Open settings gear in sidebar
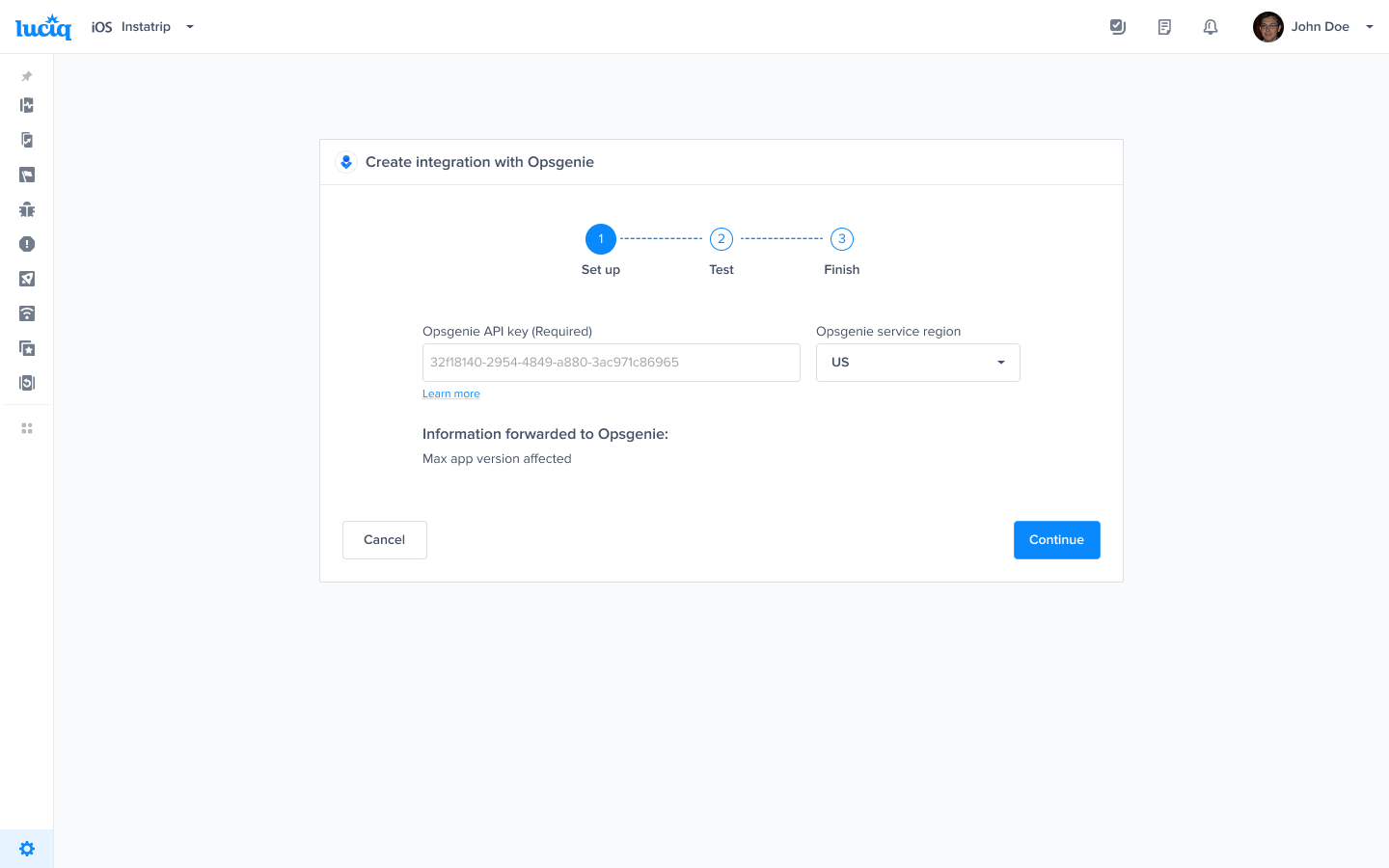 click(x=27, y=849)
